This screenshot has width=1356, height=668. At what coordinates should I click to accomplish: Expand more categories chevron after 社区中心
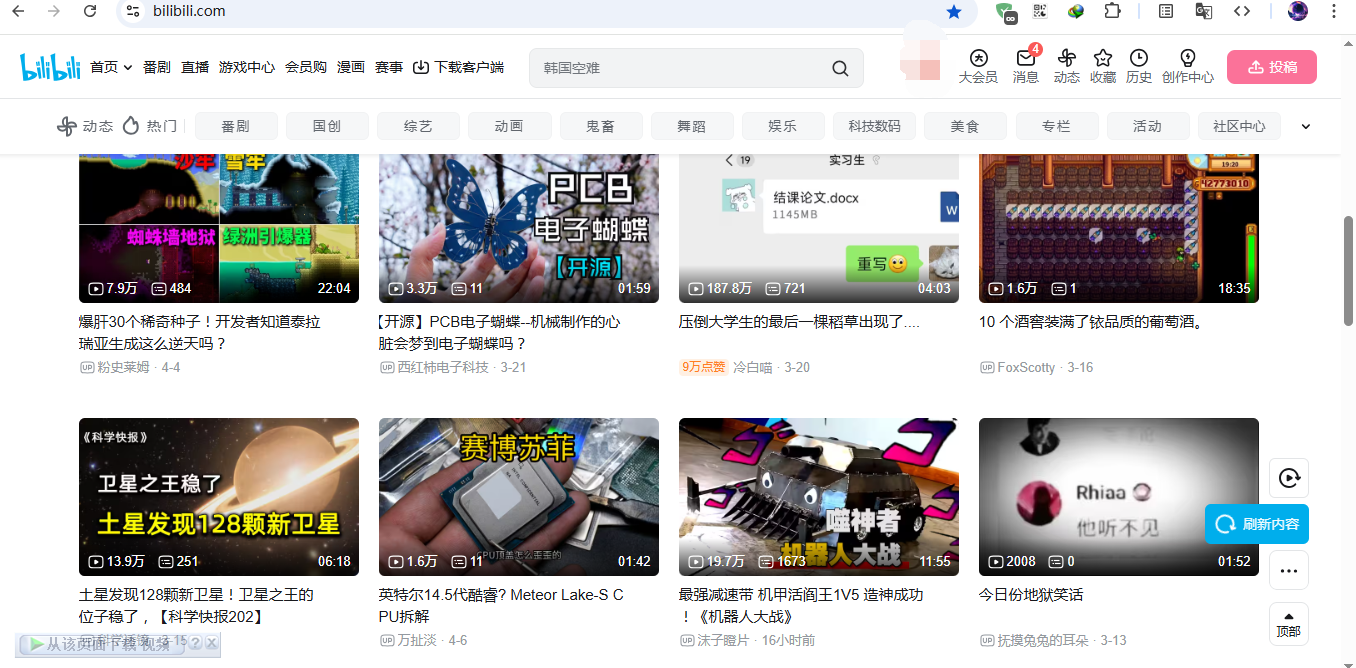point(1305,126)
